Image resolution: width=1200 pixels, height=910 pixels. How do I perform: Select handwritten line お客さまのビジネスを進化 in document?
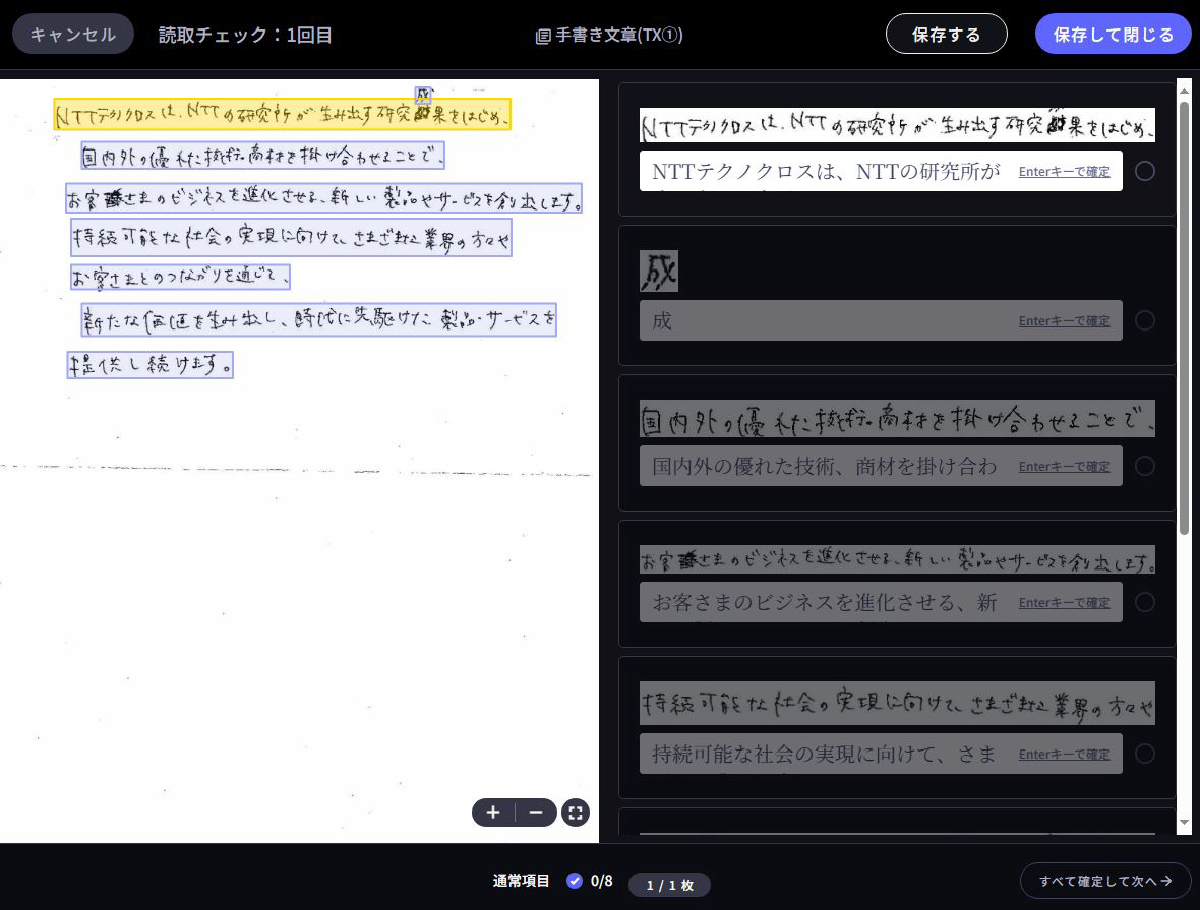[x=324, y=197]
